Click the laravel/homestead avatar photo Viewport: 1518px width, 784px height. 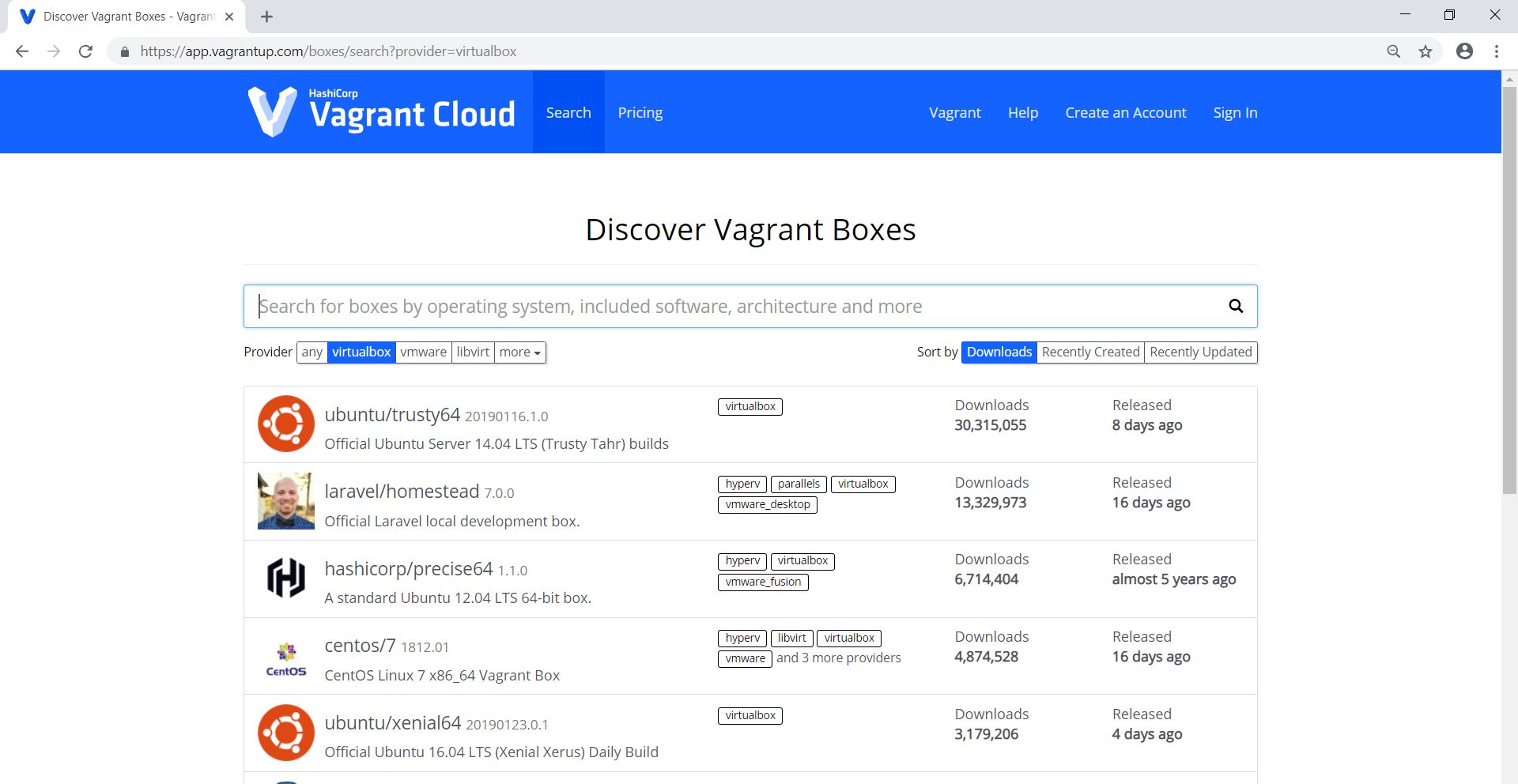[286, 501]
